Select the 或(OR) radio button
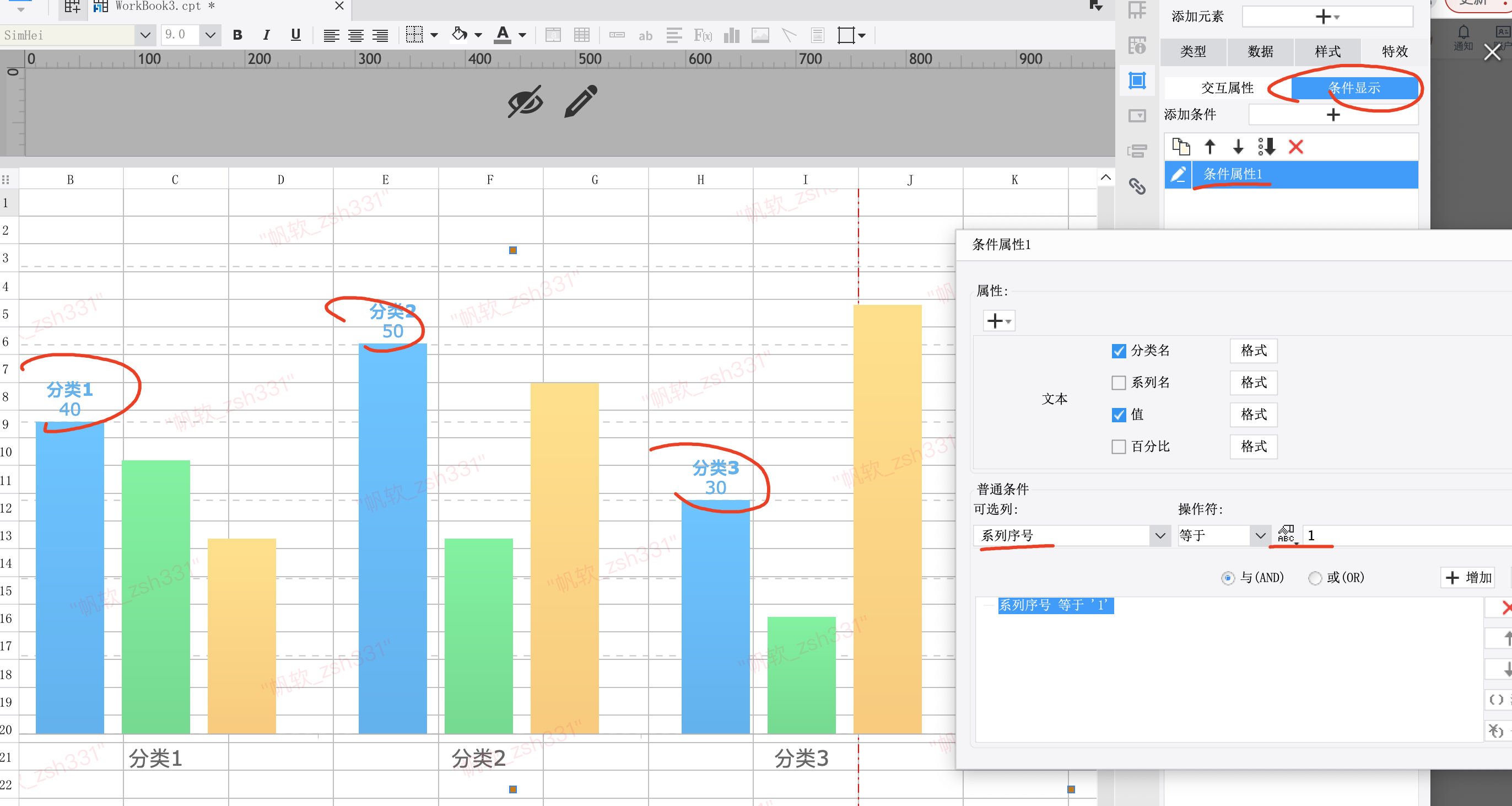 tap(1315, 578)
